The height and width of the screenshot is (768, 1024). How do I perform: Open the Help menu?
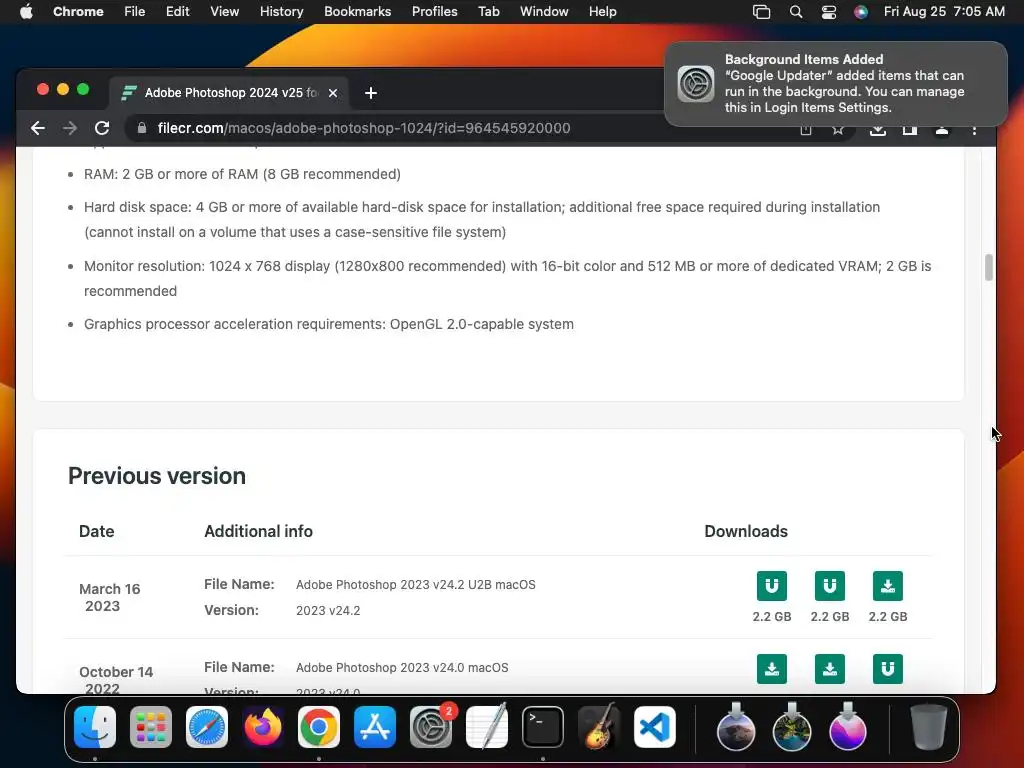pyautogui.click(x=602, y=11)
